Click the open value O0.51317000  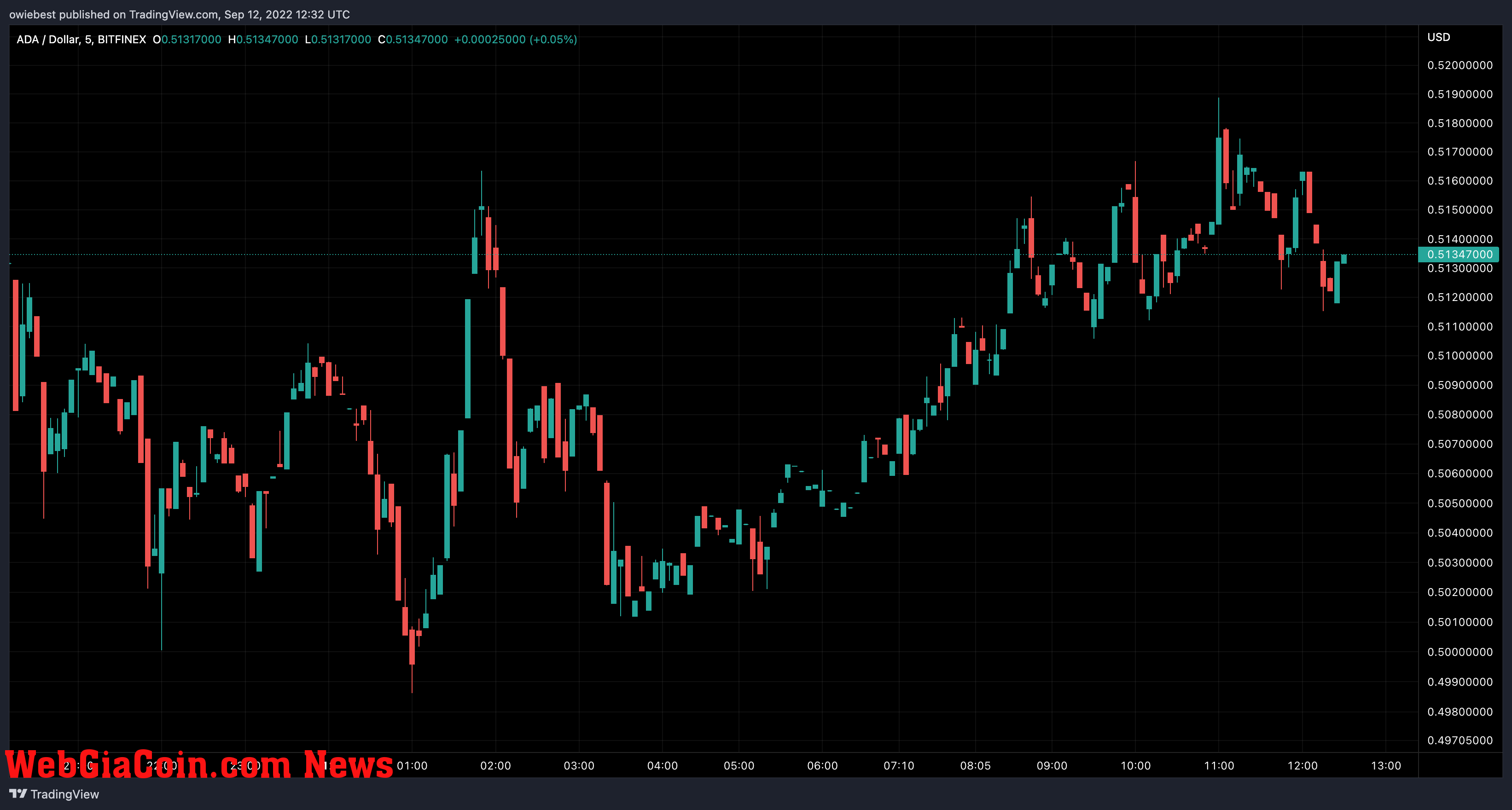click(x=186, y=39)
